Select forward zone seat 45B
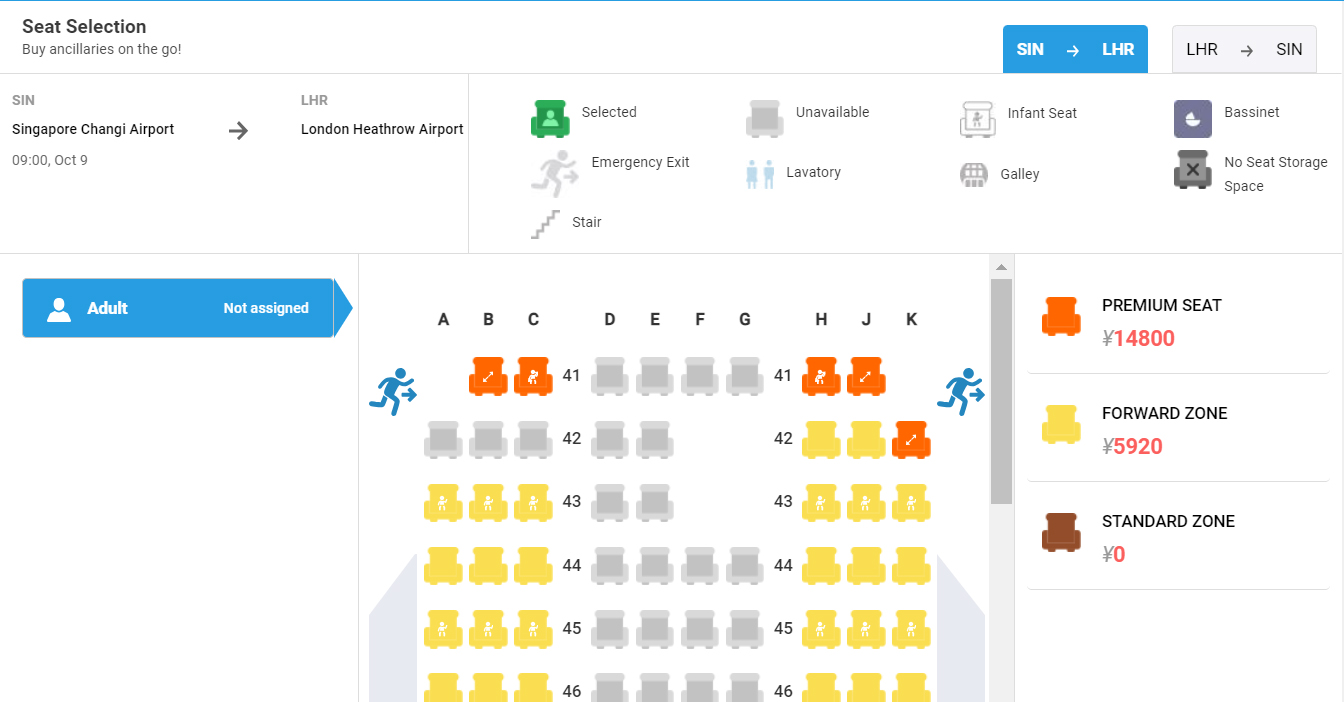 click(x=488, y=629)
